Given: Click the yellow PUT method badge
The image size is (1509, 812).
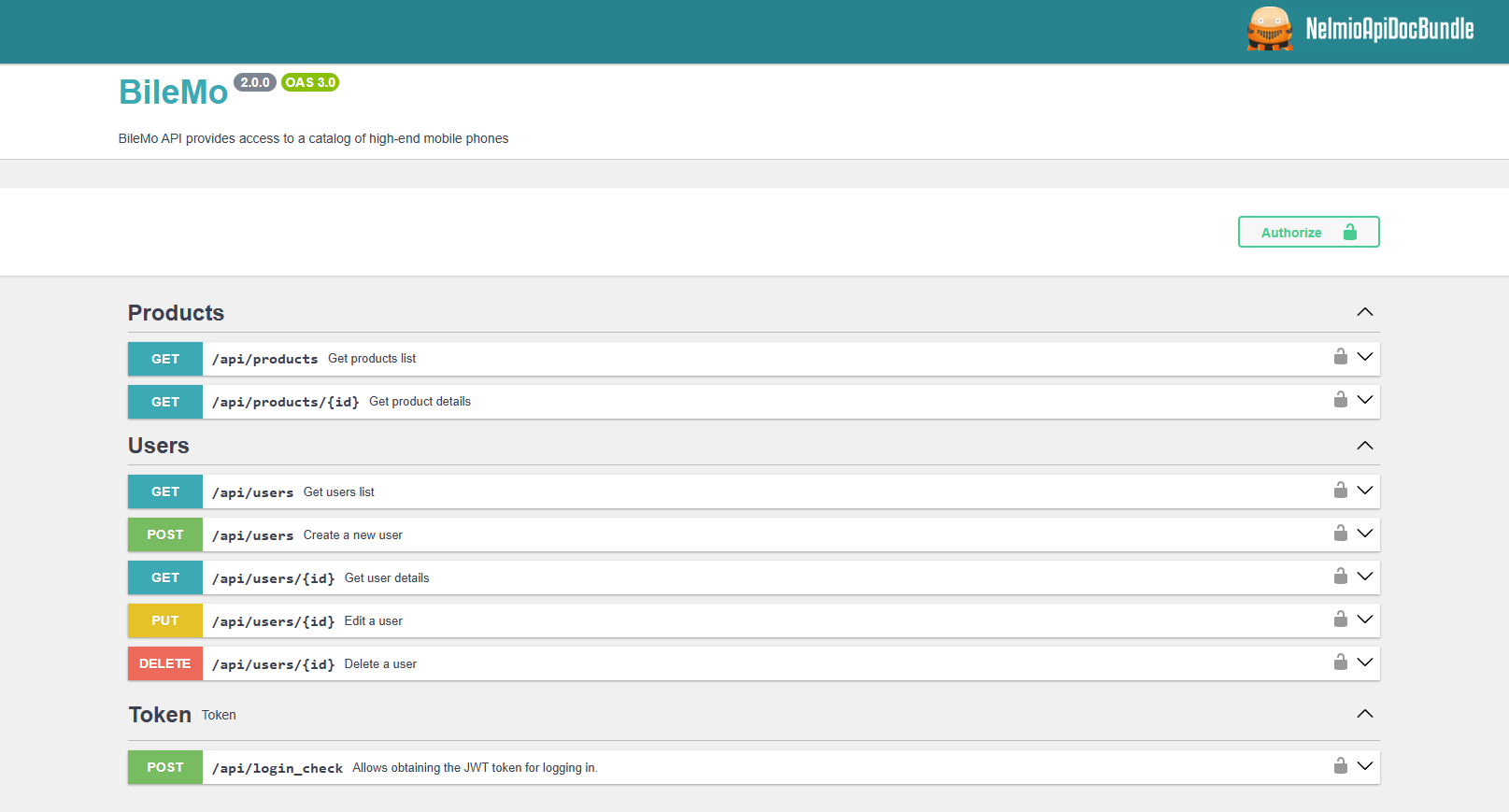Looking at the screenshot, I should click(x=165, y=620).
